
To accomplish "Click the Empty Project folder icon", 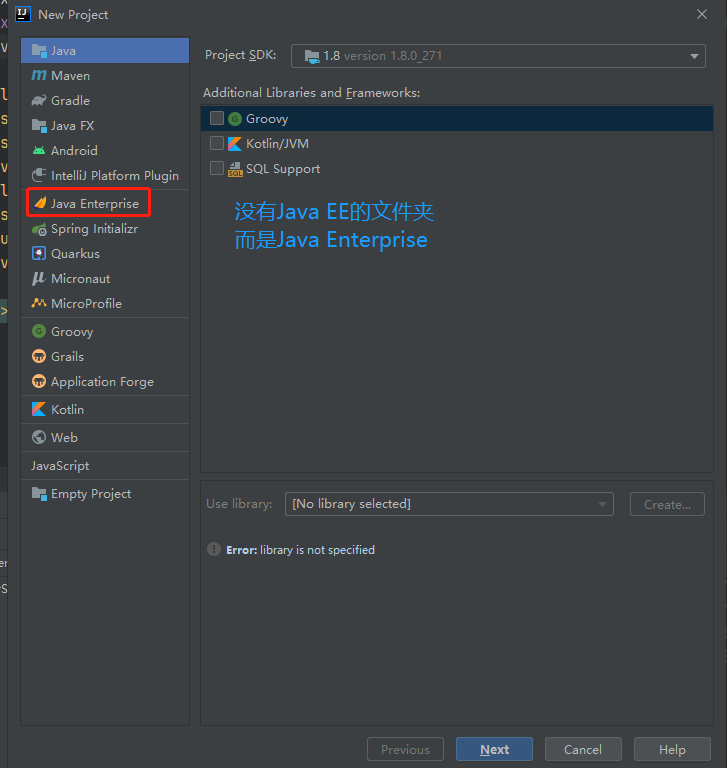I will click(39, 493).
